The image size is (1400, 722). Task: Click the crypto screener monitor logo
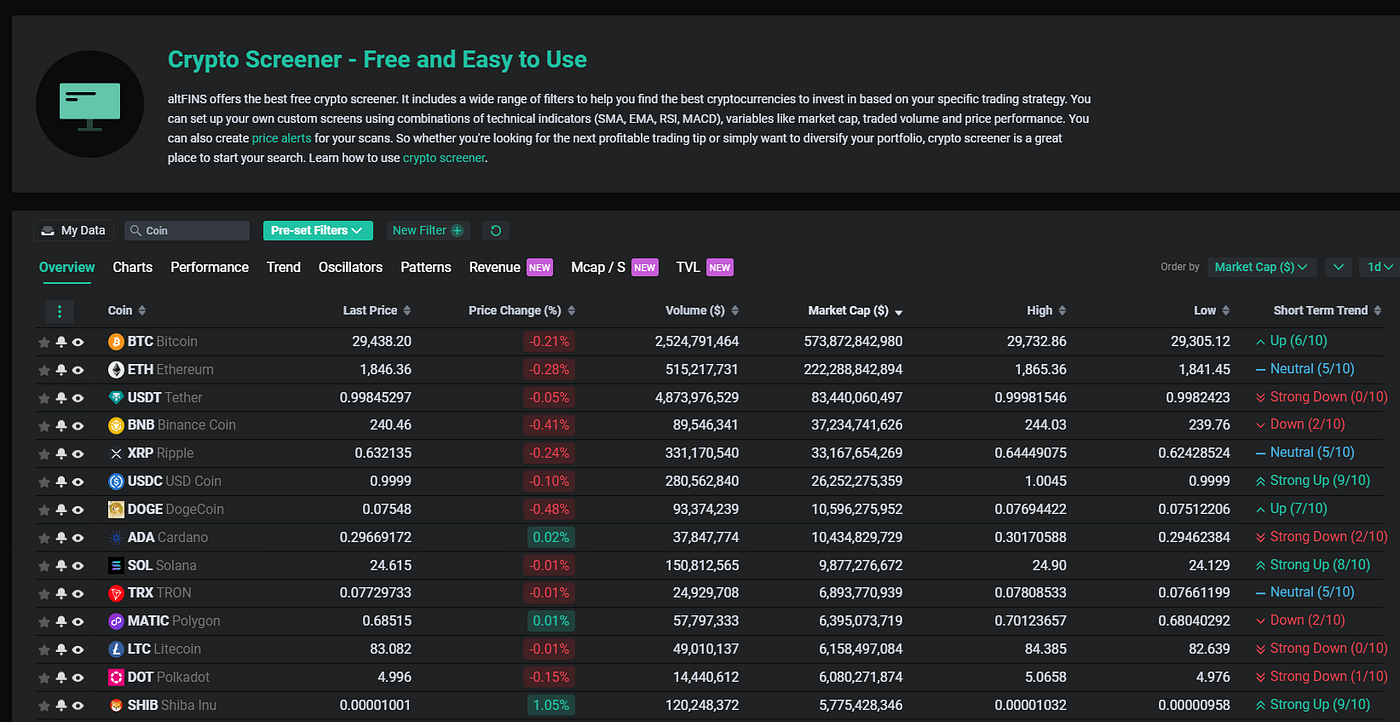90,104
